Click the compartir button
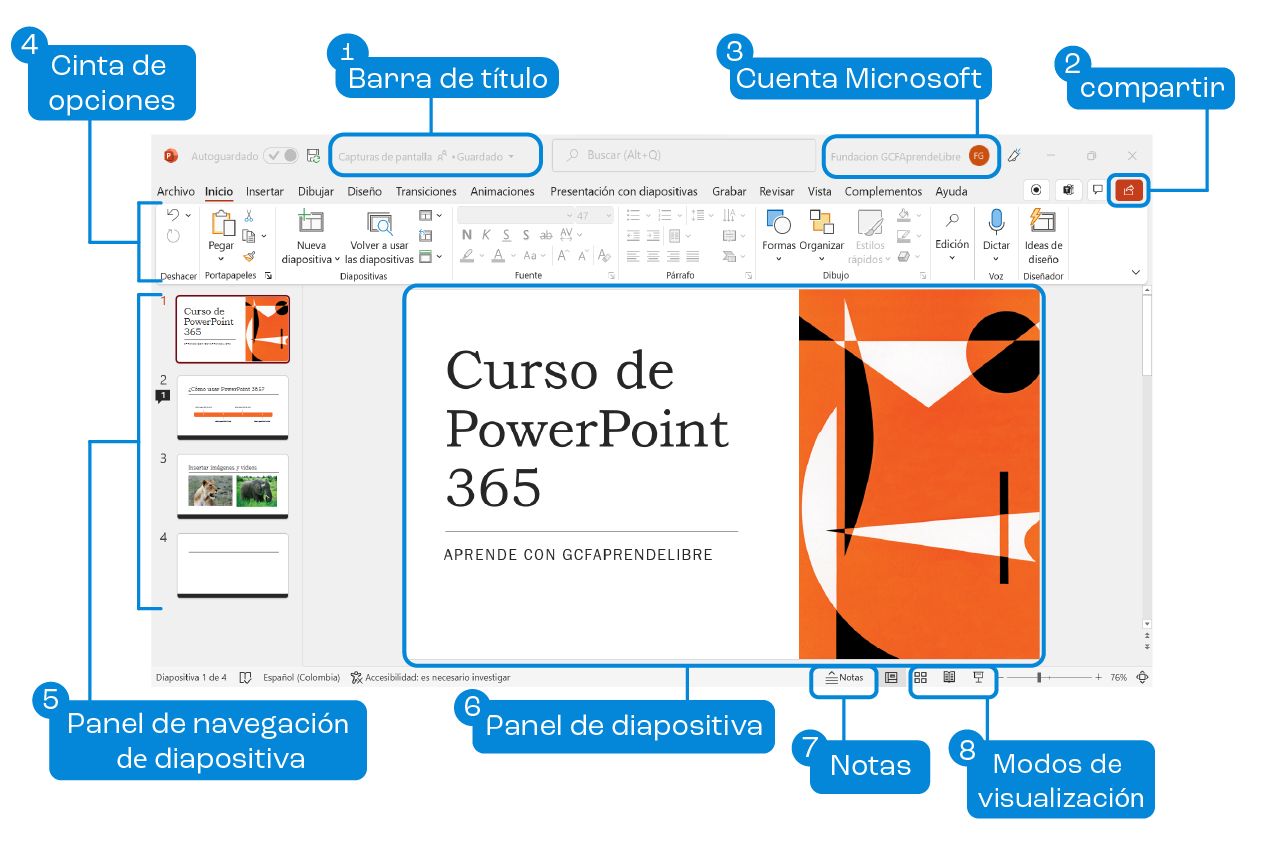 1127,190
